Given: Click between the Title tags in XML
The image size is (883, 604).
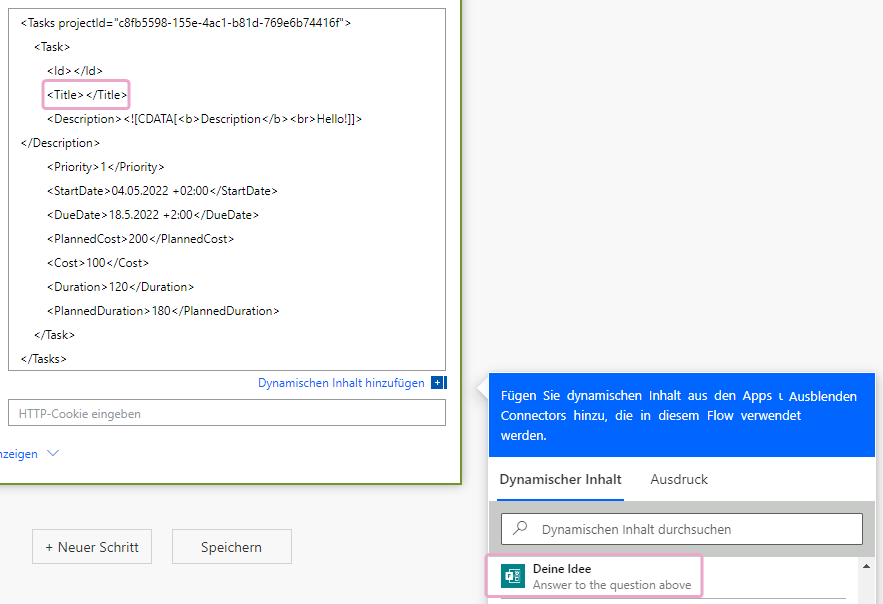Looking at the screenshot, I should tap(84, 95).
